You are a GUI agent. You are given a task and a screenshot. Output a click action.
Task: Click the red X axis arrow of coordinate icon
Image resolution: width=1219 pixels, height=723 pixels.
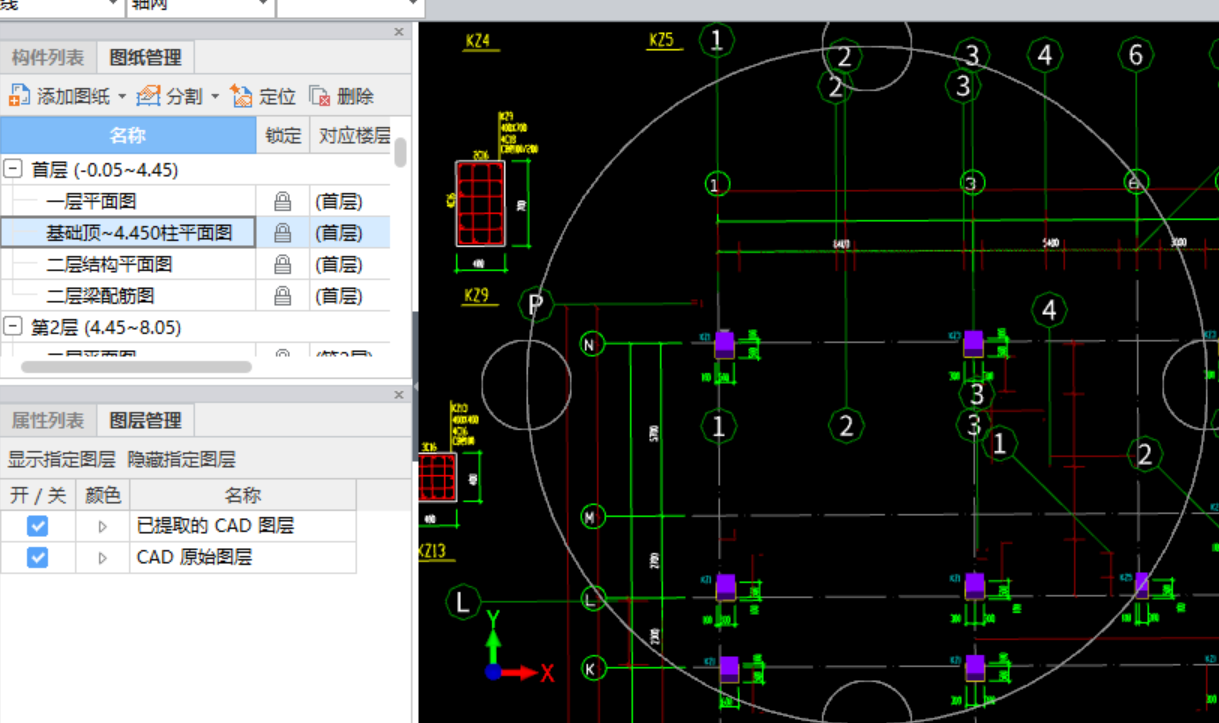point(518,673)
